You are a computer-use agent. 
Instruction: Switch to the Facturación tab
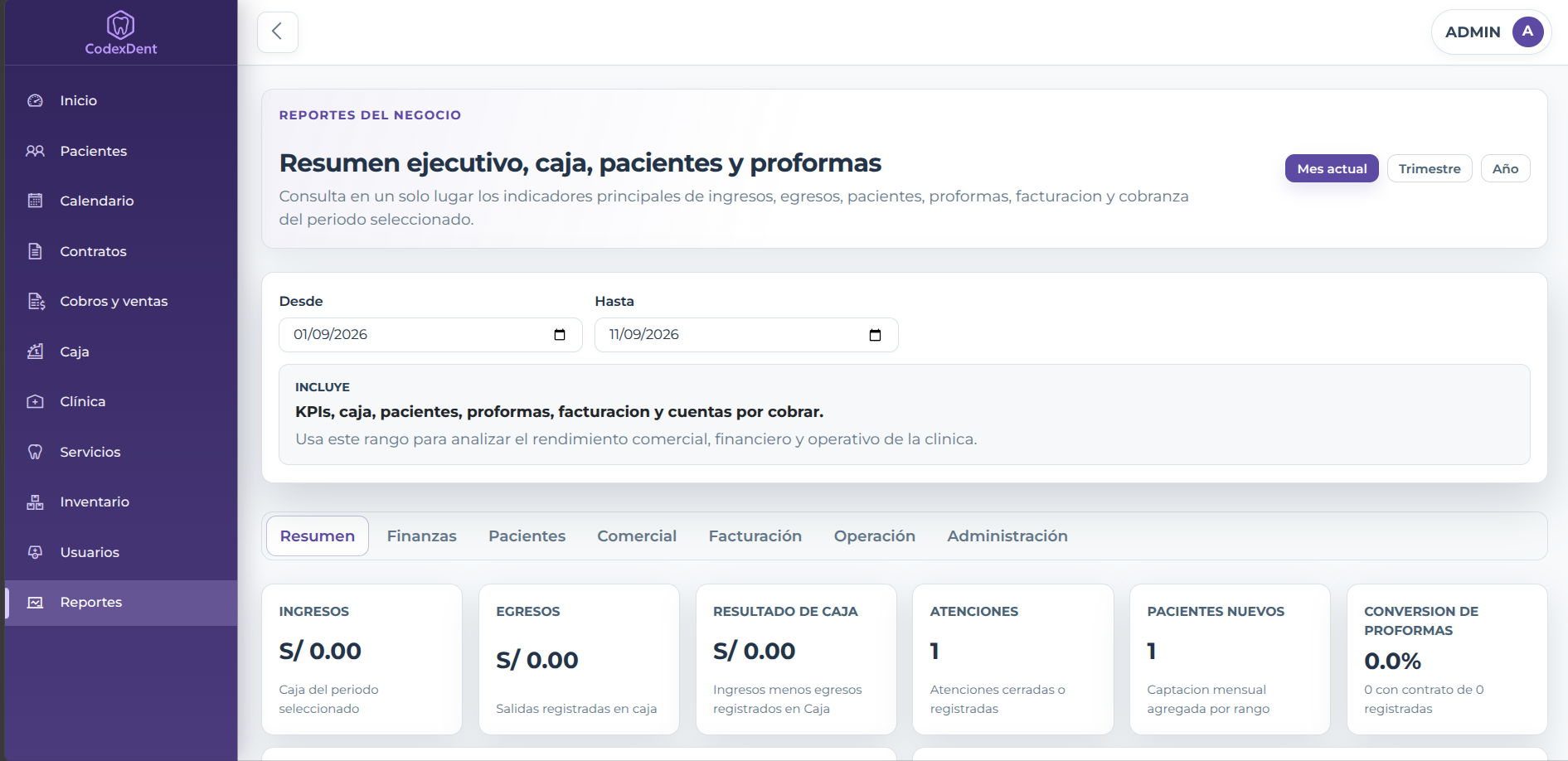point(755,536)
